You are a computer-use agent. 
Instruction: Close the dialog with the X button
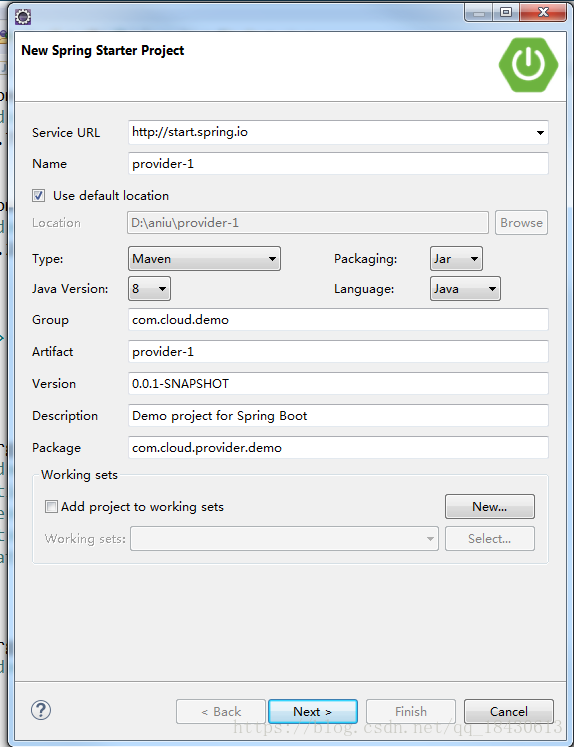[x=544, y=12]
